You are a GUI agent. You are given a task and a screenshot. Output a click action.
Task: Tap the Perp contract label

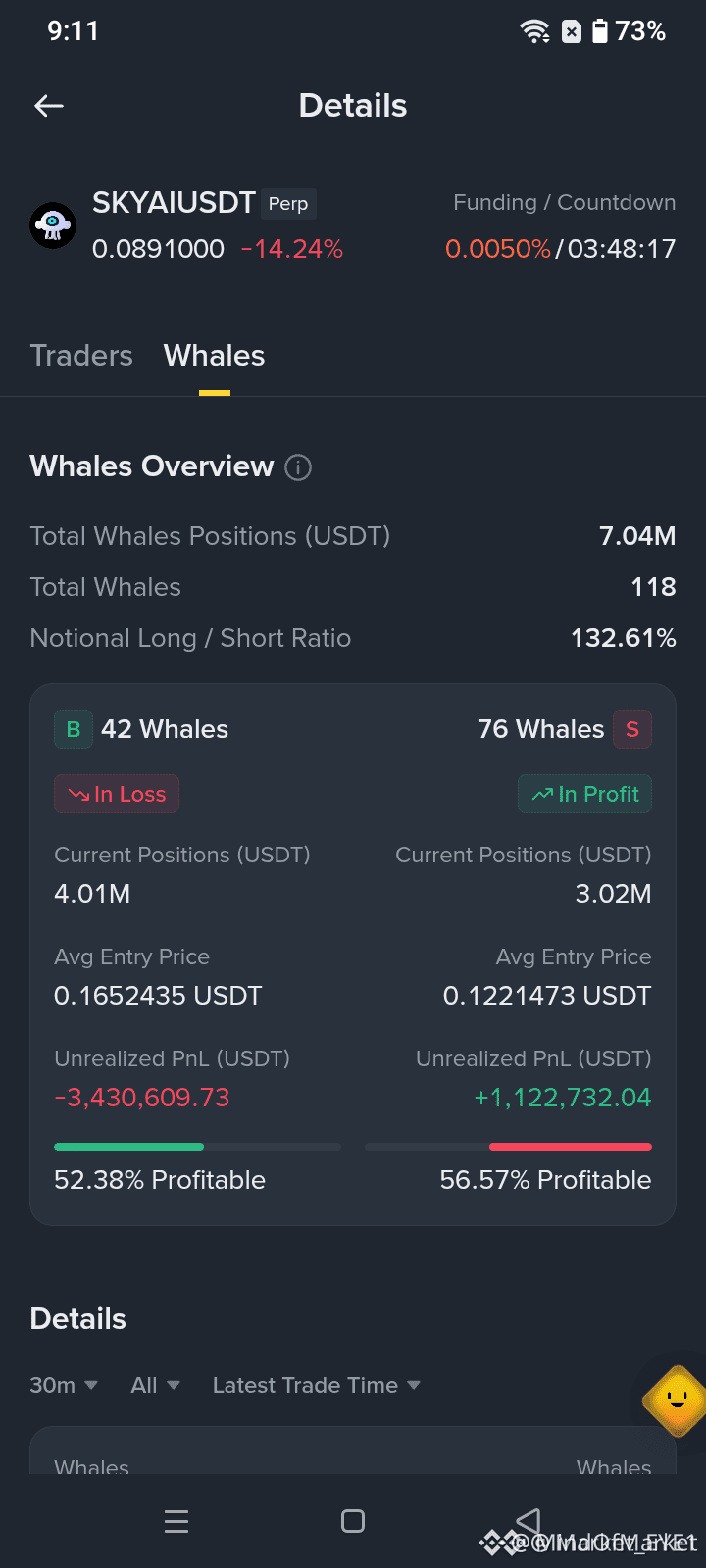coord(288,203)
